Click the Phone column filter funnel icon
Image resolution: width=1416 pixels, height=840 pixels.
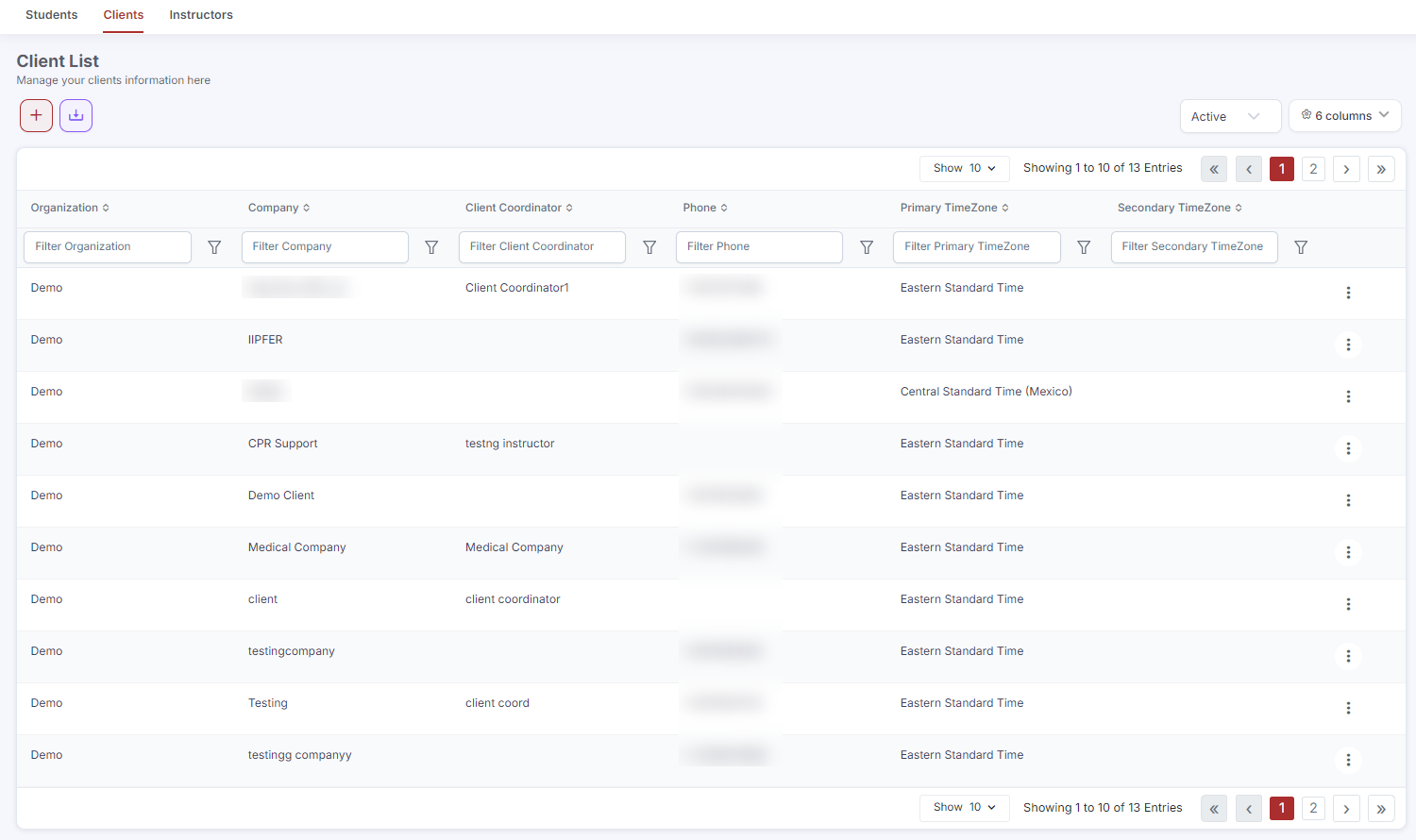(867, 247)
